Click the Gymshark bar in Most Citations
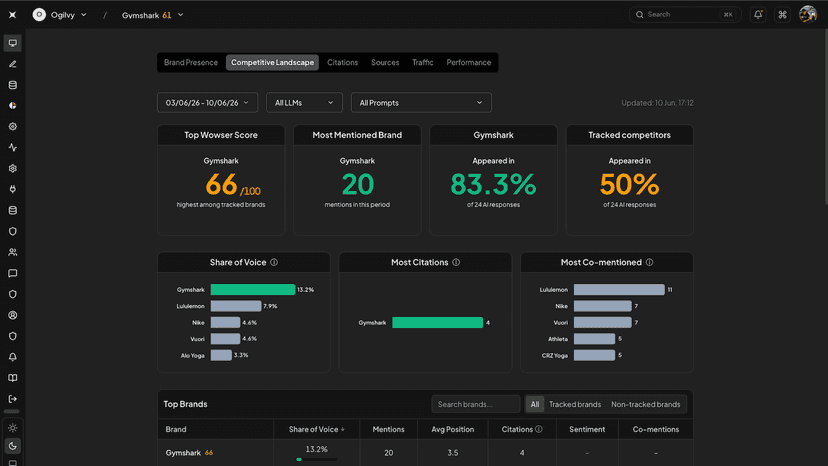 click(437, 322)
